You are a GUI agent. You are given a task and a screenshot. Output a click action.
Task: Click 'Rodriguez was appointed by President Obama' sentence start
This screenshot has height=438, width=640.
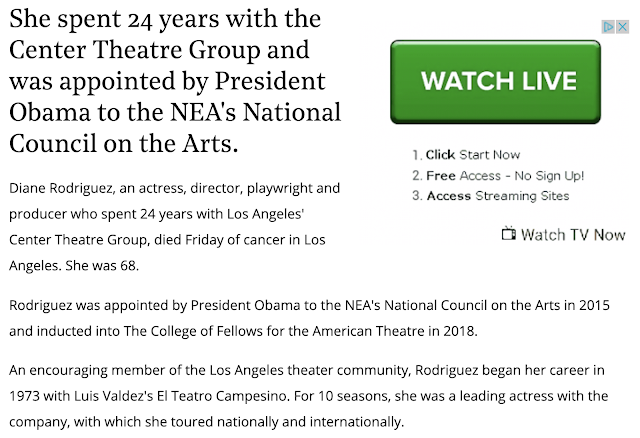click(155, 305)
